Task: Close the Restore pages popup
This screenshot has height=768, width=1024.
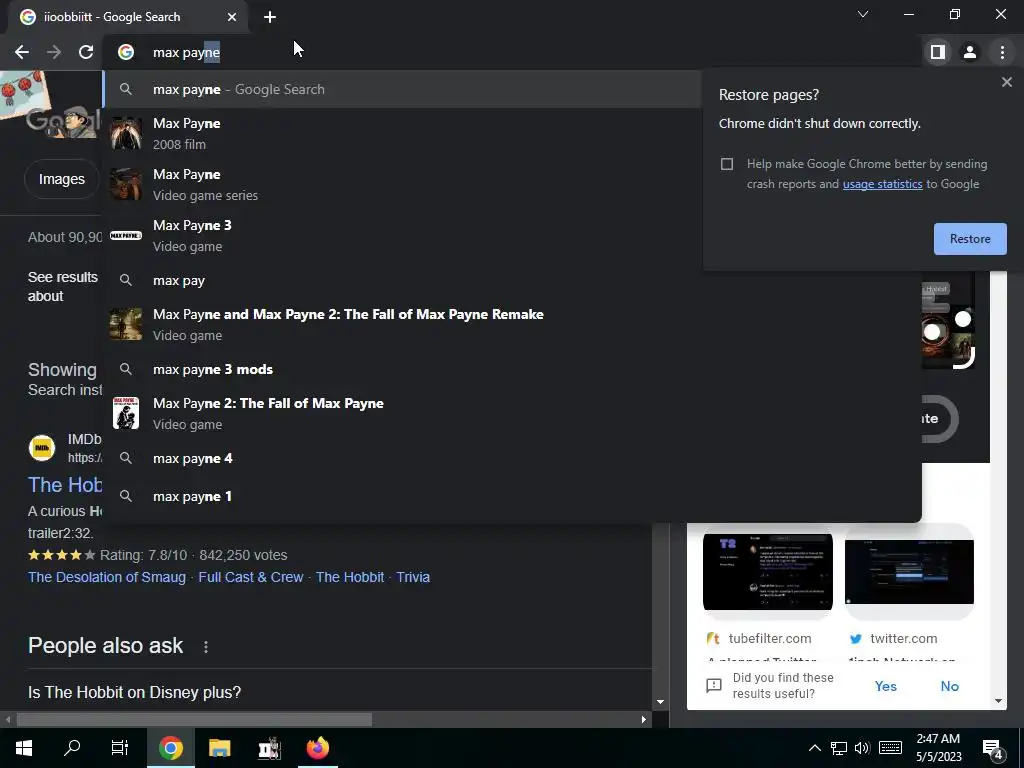Action: (x=1006, y=82)
